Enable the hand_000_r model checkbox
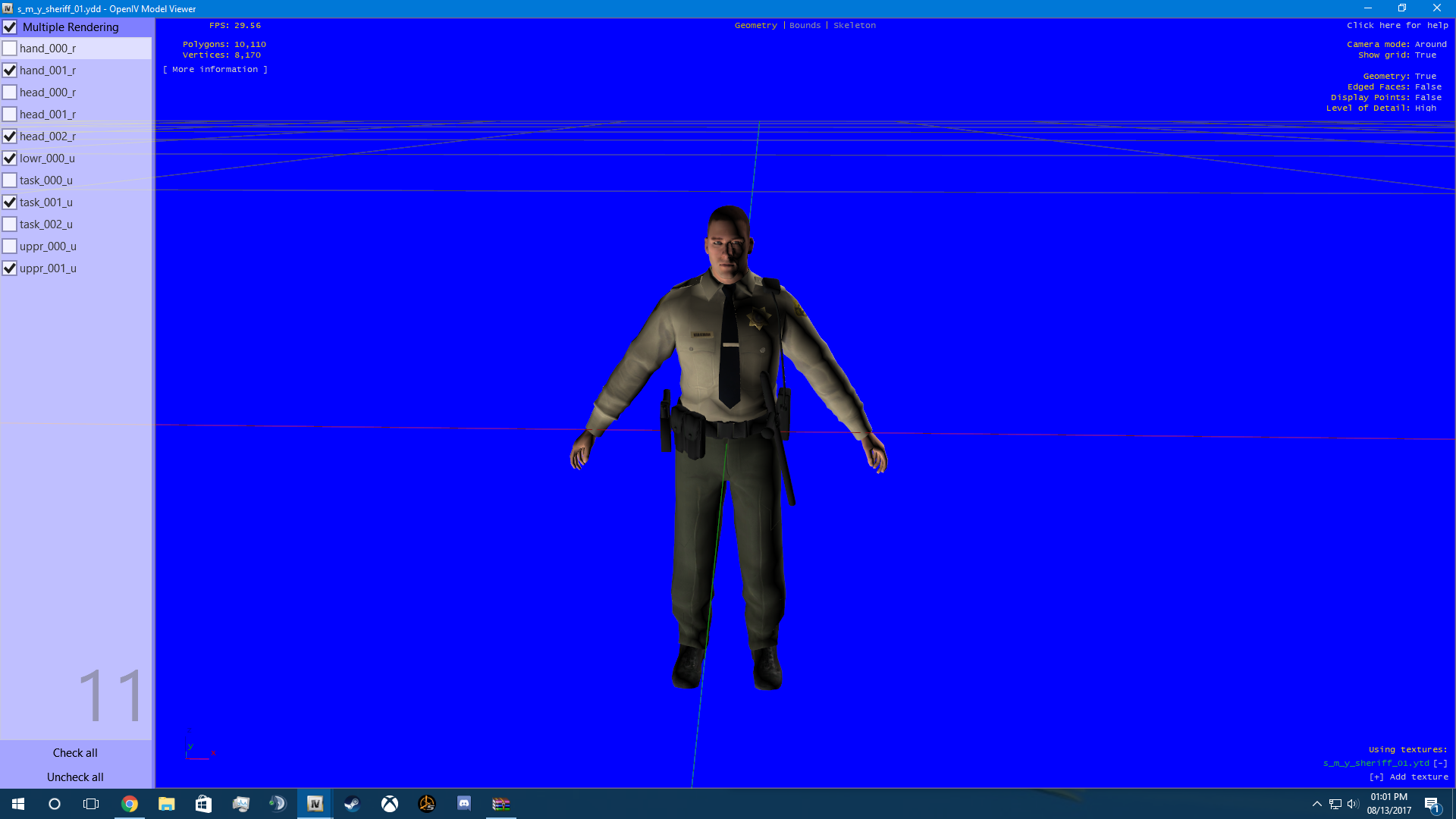 [10, 49]
